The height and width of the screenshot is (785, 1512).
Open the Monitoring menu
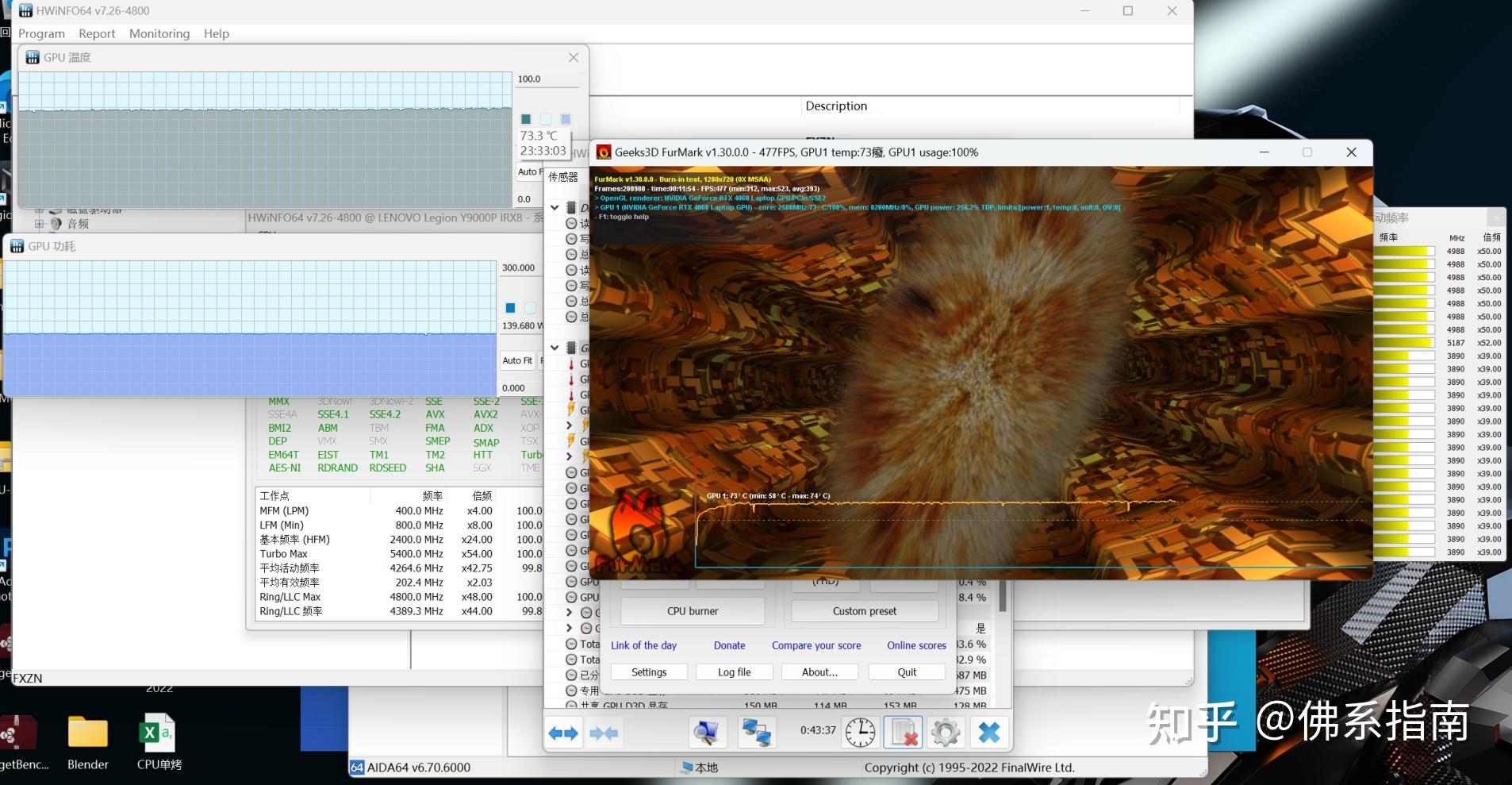coord(159,33)
